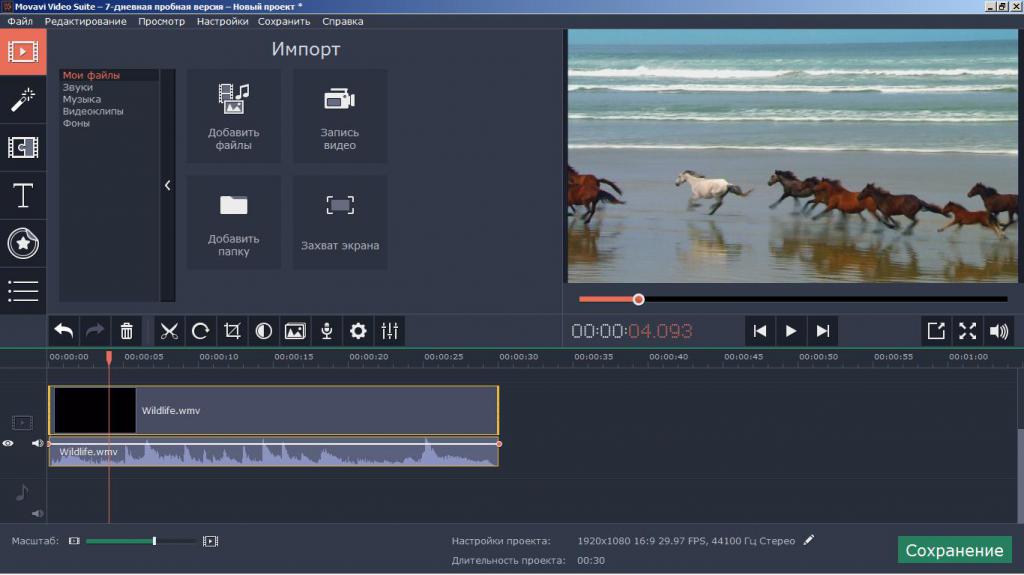Open the Просмотр menu
This screenshot has width=1024, height=575.
(161, 21)
